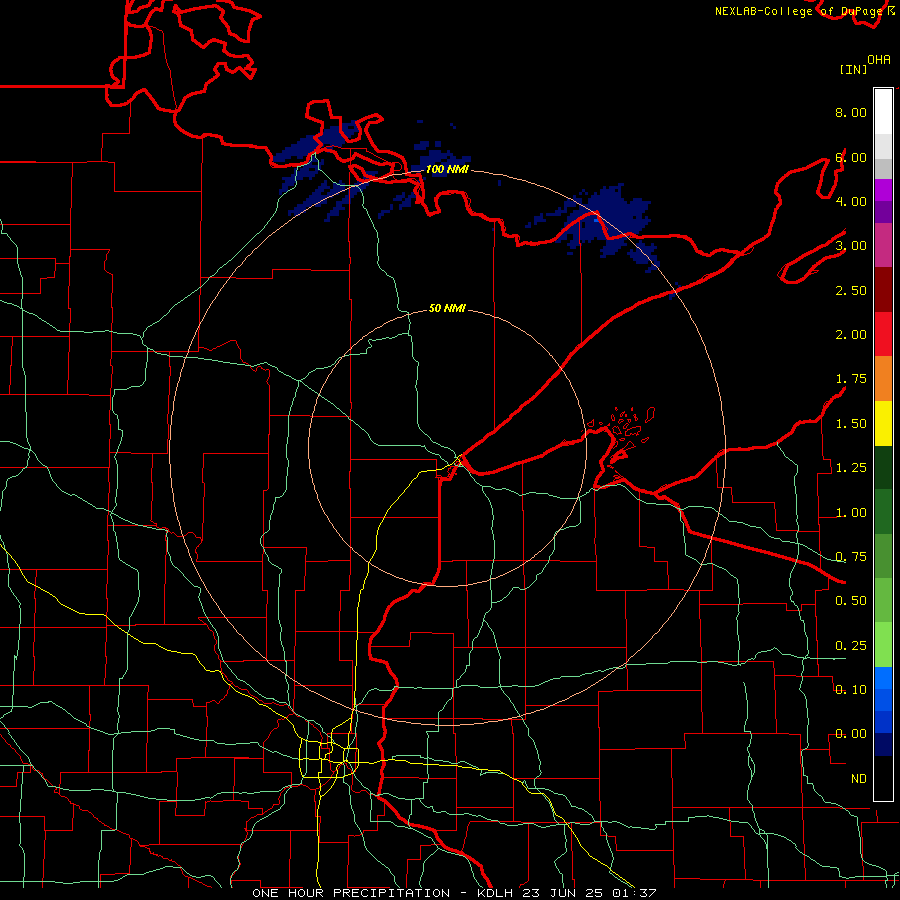The height and width of the screenshot is (900, 900).
Task: Click the 100 NMI range ring label
Action: point(447,169)
